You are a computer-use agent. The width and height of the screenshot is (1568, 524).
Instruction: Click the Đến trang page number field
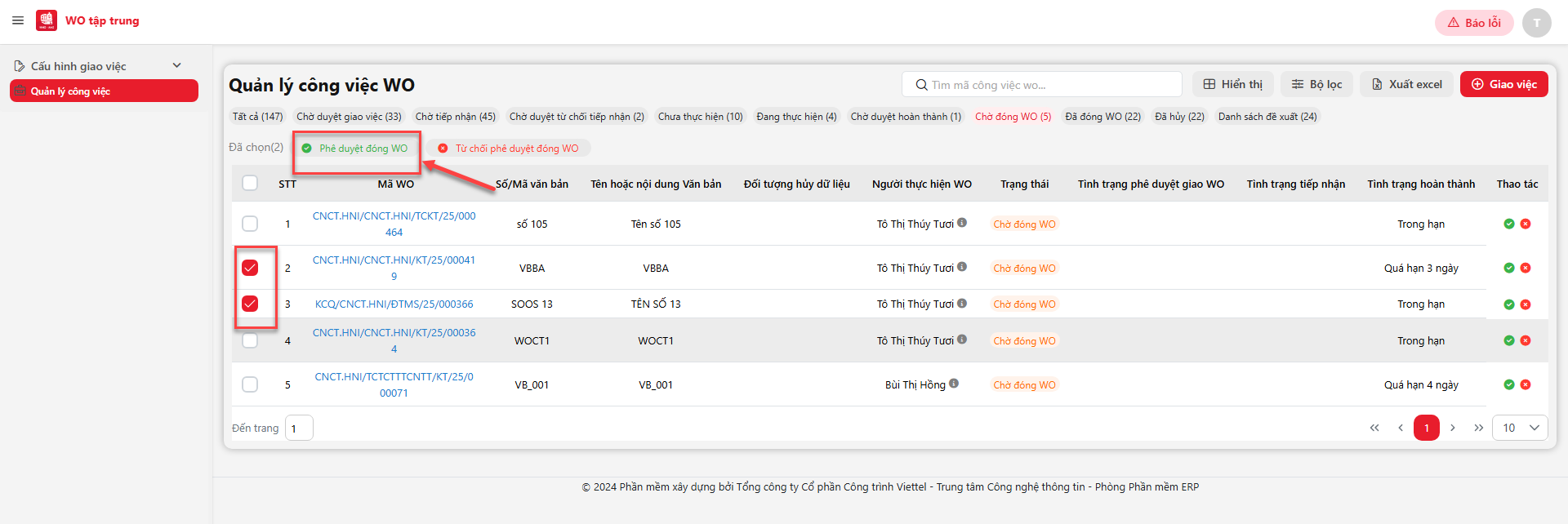(x=299, y=428)
